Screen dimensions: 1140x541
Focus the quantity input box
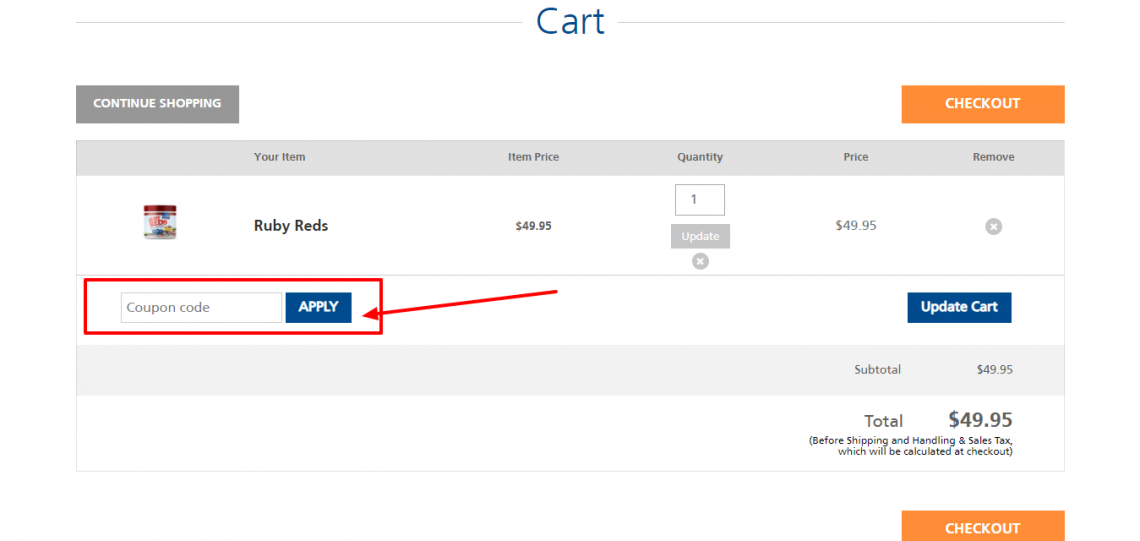tap(699, 200)
